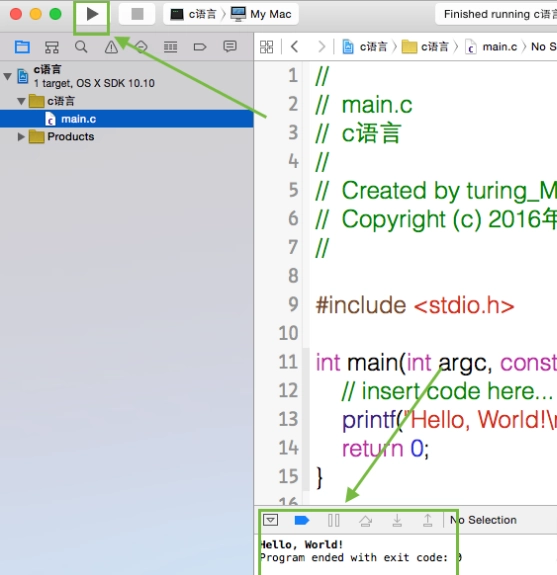Open the c语言 scheme selector
557x575 pixels.
tap(193, 14)
